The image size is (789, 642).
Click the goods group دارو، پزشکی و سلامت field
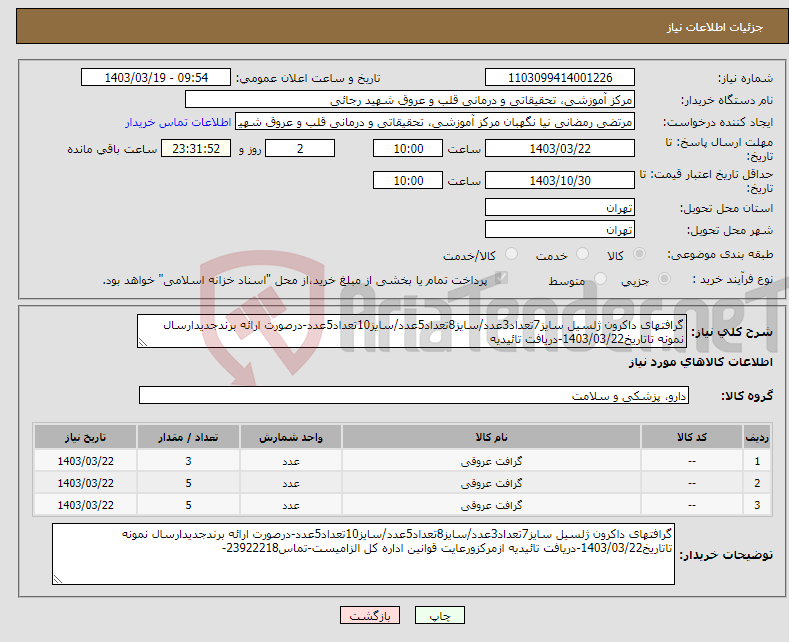click(414, 395)
